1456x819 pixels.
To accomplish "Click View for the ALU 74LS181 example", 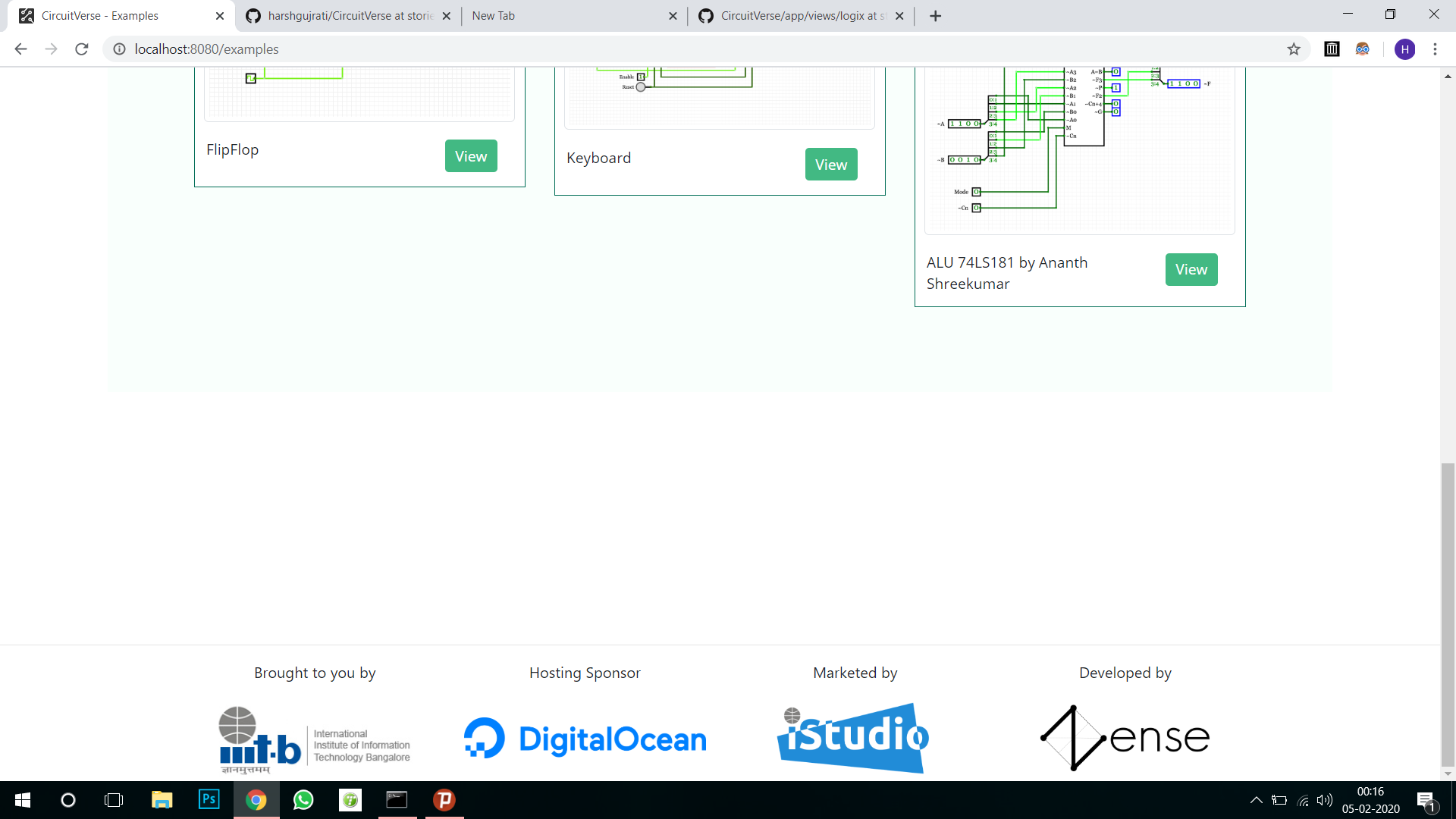I will 1191,269.
